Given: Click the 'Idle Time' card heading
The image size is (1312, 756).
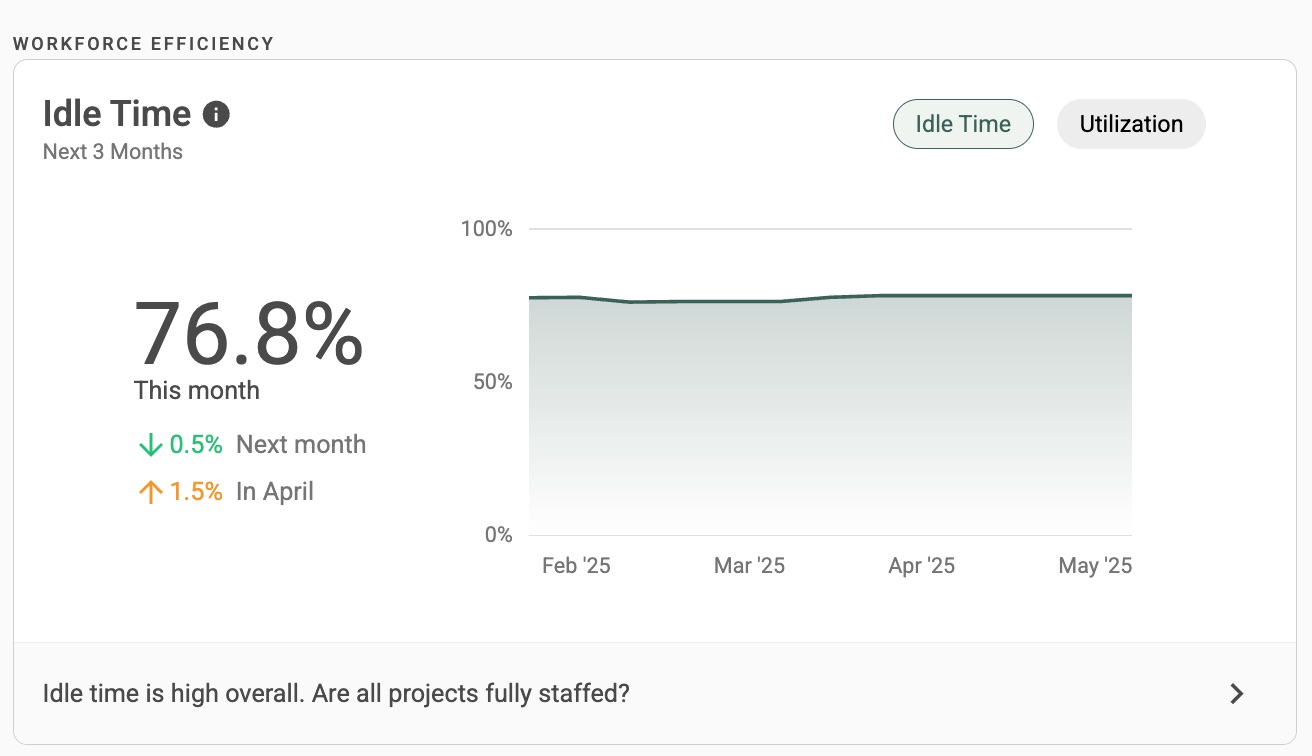Looking at the screenshot, I should (x=117, y=114).
